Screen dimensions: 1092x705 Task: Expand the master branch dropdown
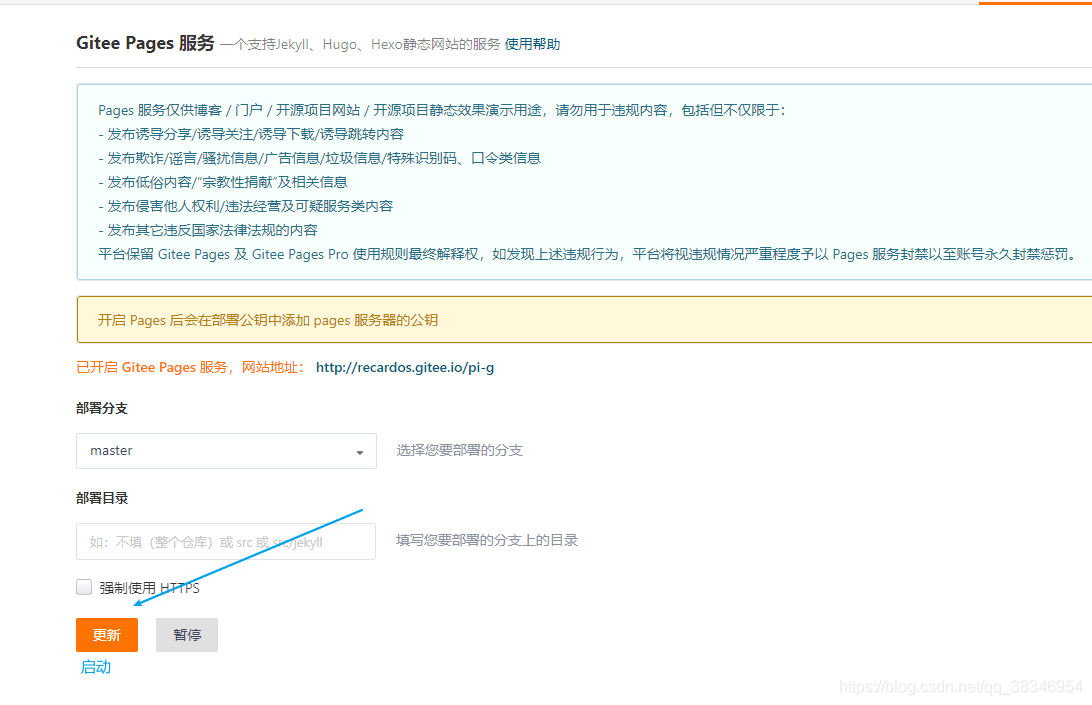click(226, 451)
